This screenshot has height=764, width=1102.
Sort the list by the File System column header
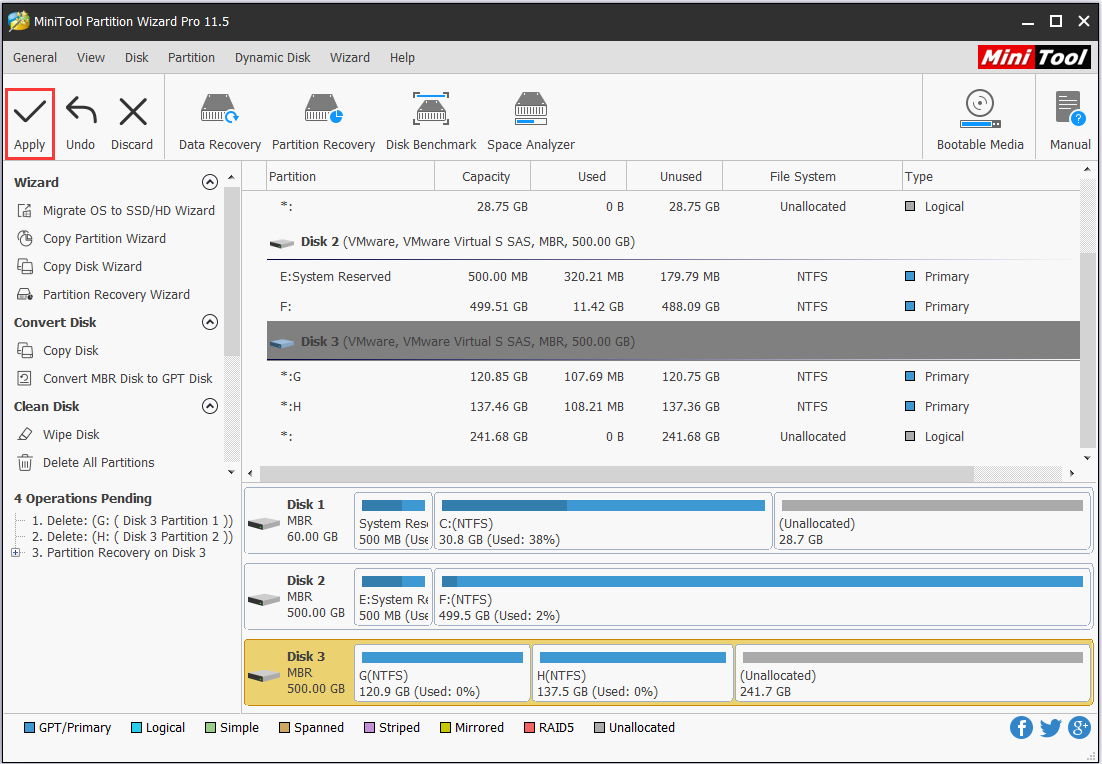pos(812,176)
